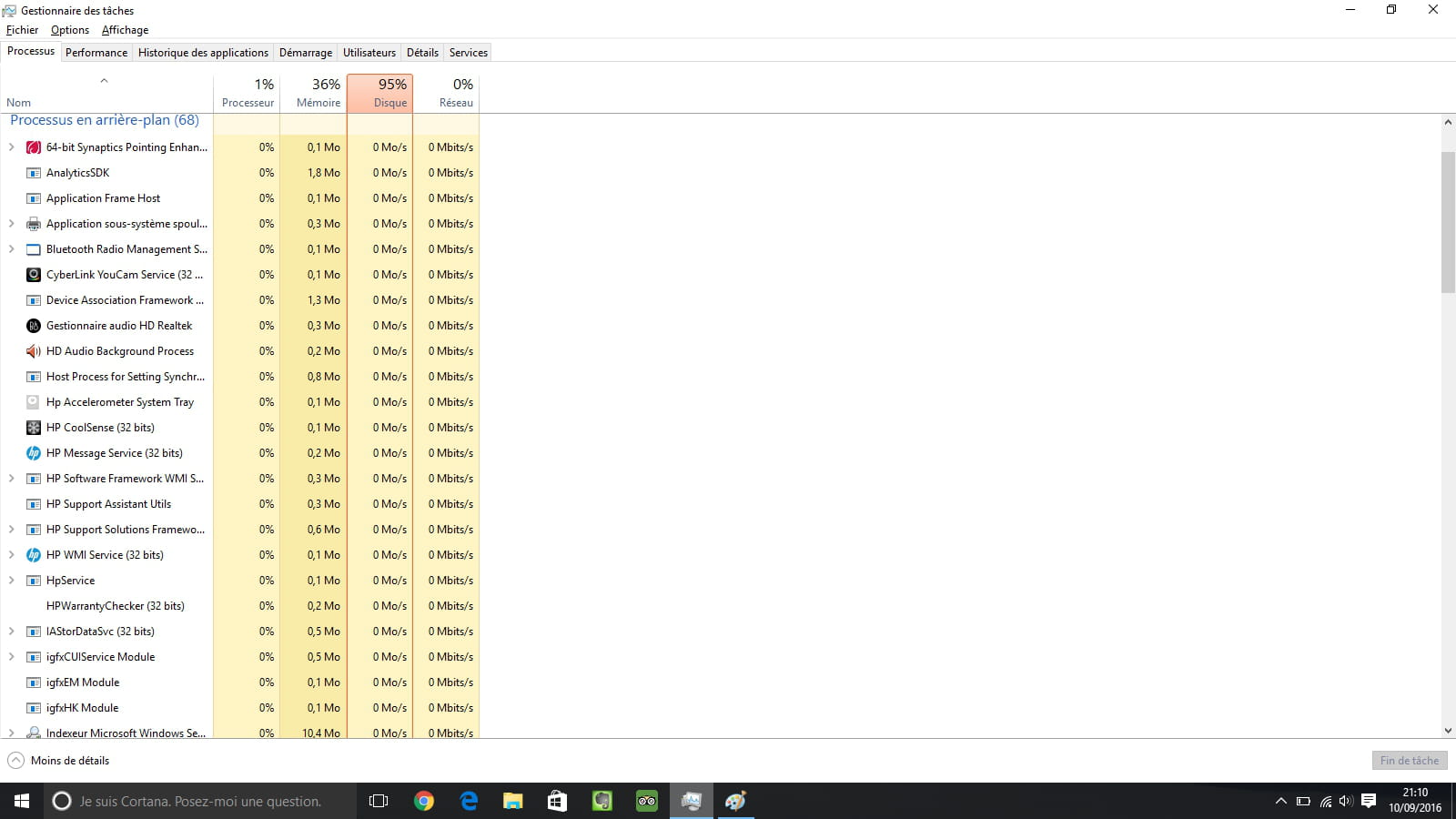1456x819 pixels.
Task: Click the Application Frame Host icon
Action: click(34, 198)
